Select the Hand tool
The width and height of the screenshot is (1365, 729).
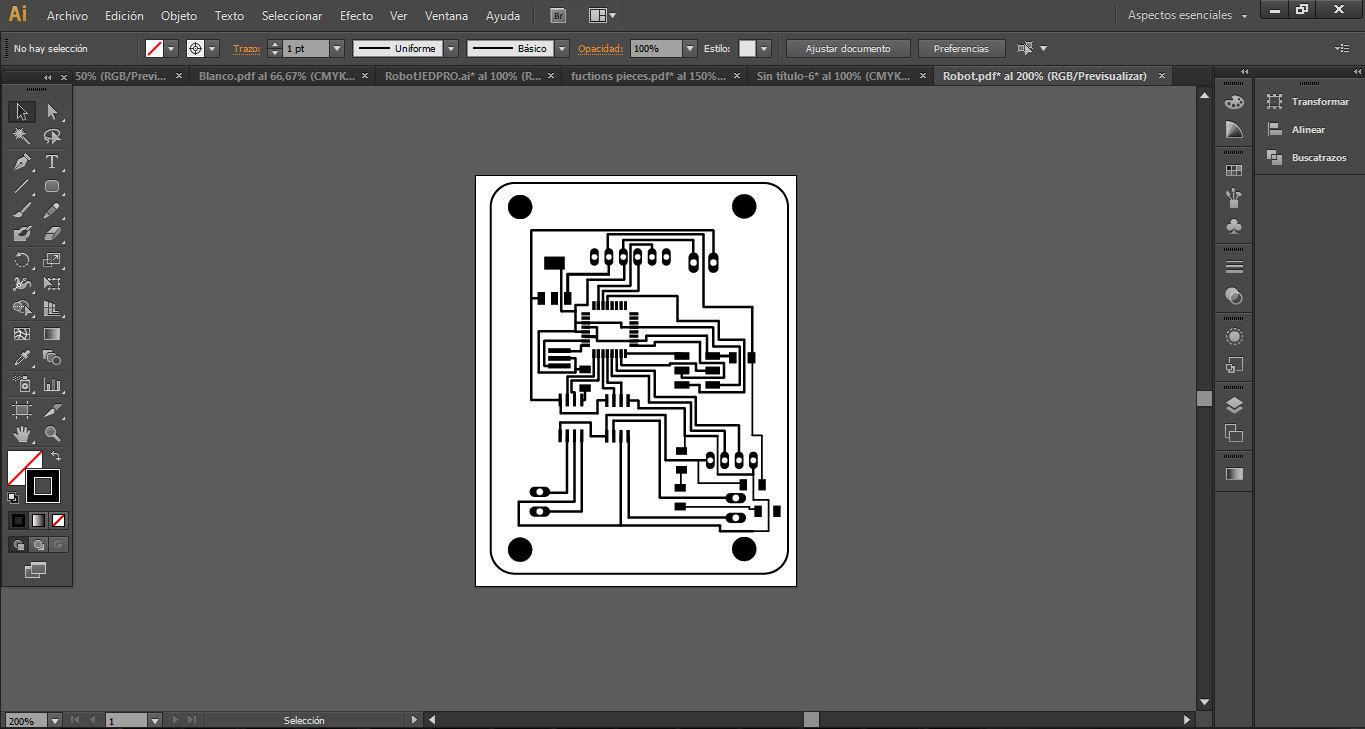click(x=22, y=434)
